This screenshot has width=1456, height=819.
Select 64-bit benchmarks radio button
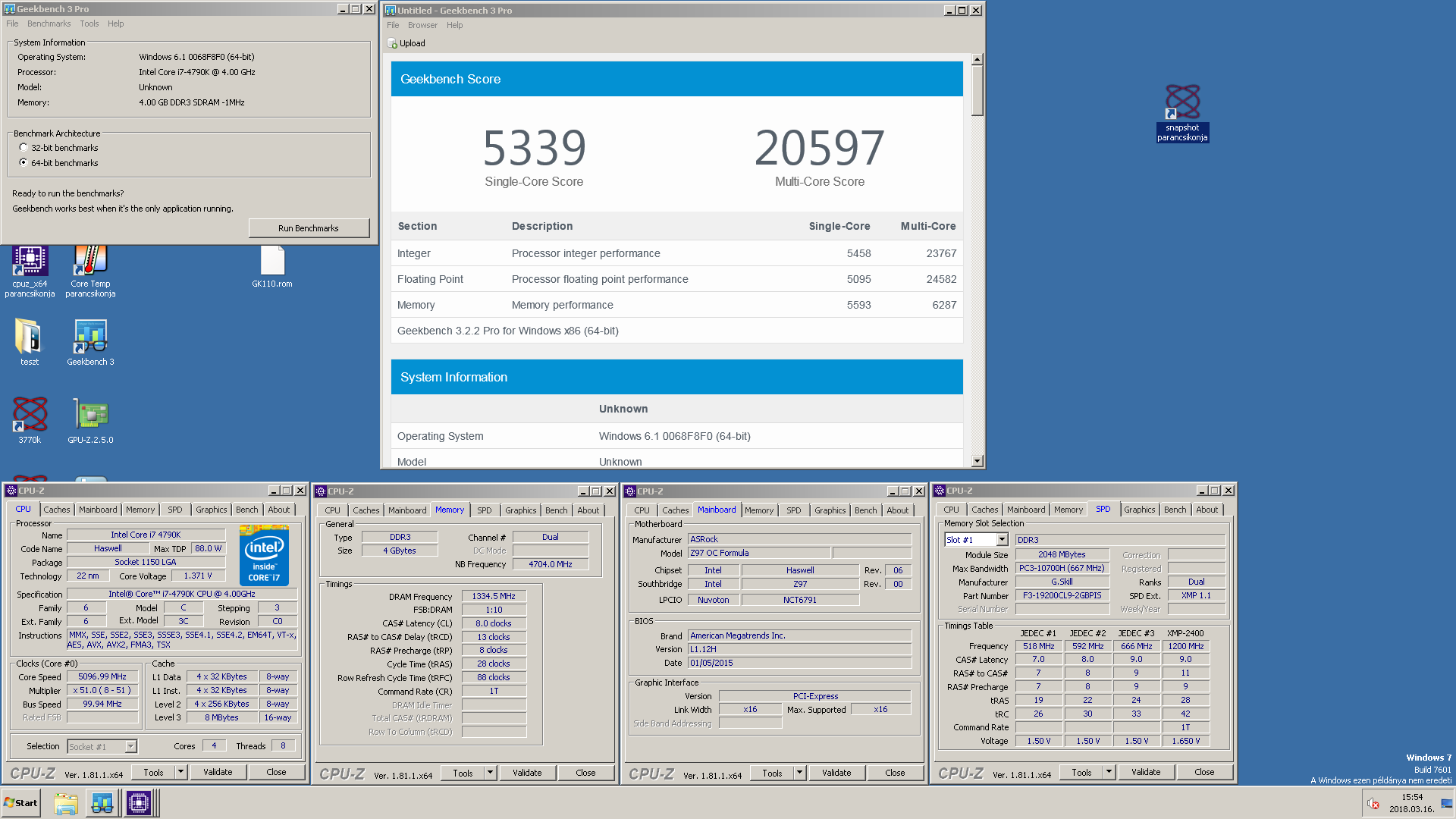coord(24,163)
